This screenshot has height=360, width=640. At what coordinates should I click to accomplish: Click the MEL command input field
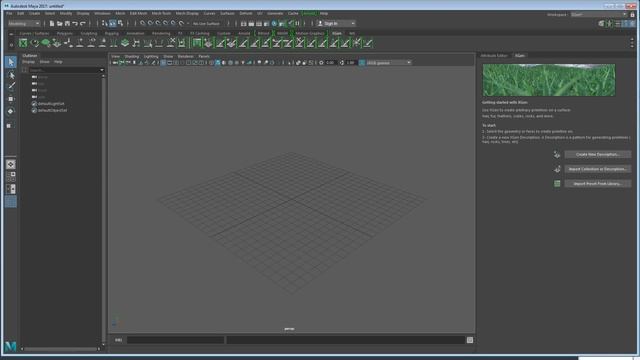[x=176, y=340]
